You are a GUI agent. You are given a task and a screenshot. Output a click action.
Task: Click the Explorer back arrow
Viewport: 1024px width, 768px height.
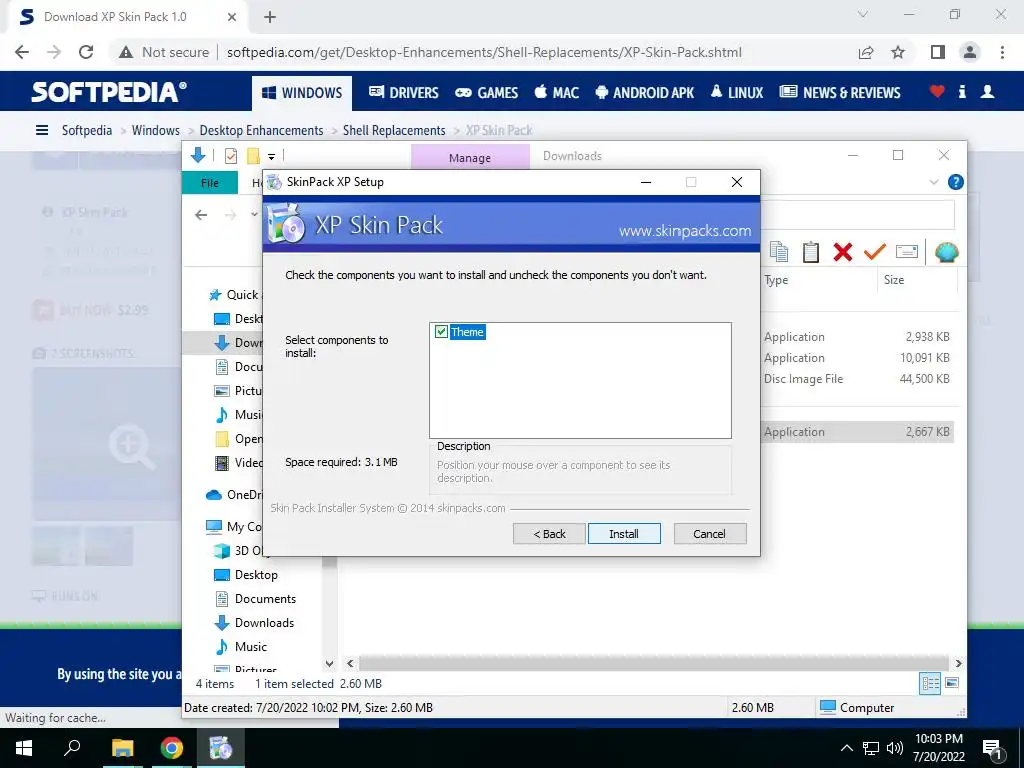pyautogui.click(x=201, y=215)
